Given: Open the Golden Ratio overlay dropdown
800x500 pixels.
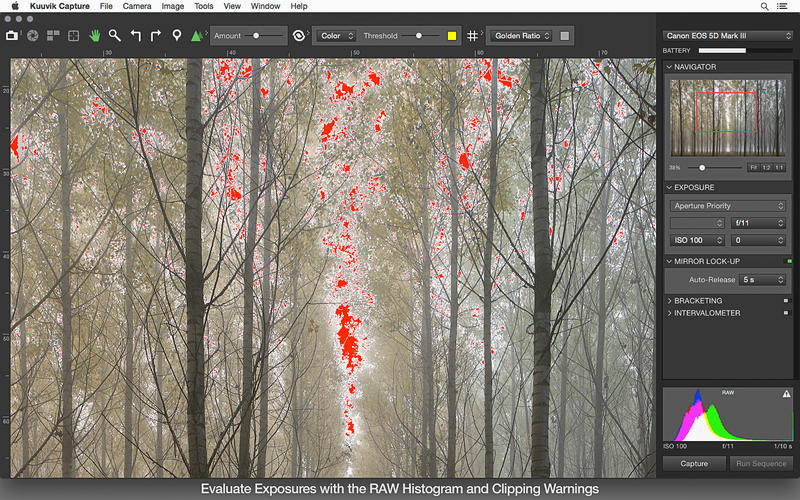Looking at the screenshot, I should (520, 36).
